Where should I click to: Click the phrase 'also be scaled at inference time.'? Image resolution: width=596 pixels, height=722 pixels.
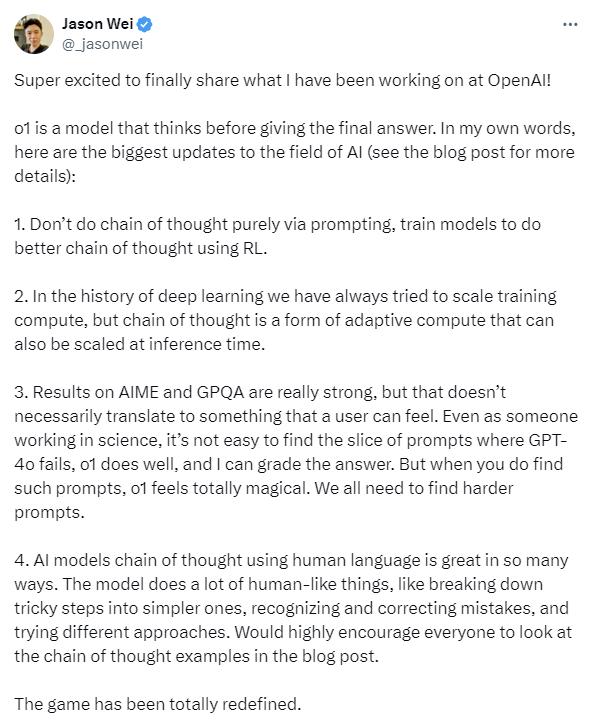pyautogui.click(x=140, y=344)
